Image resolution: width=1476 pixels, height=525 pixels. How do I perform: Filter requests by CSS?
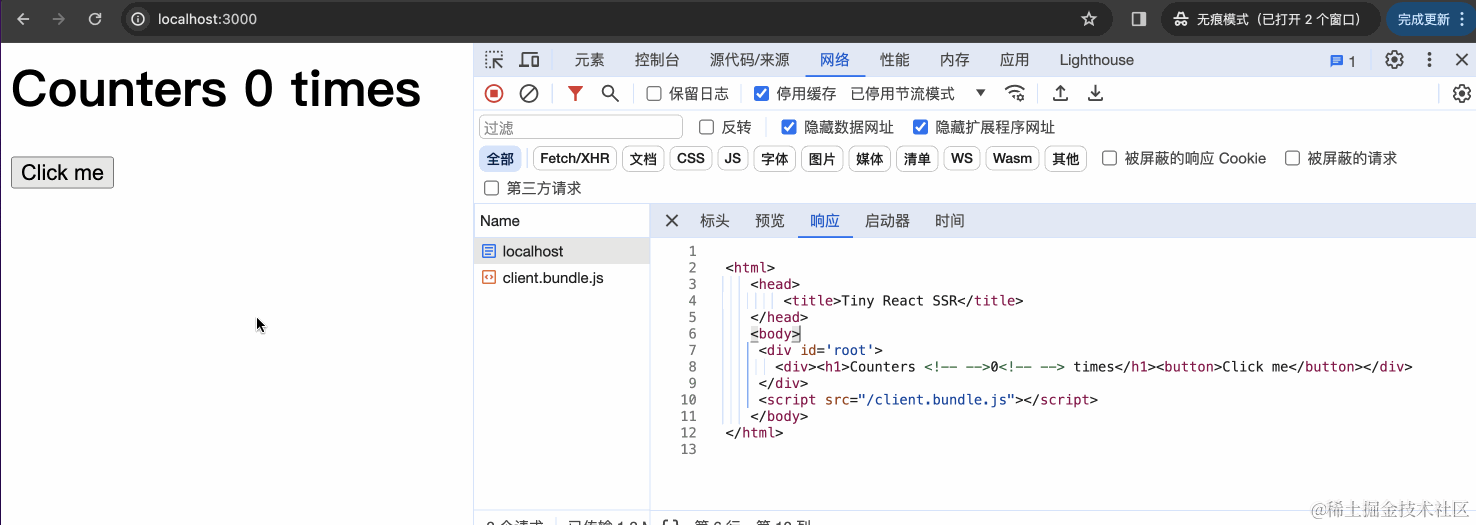pyautogui.click(x=691, y=159)
